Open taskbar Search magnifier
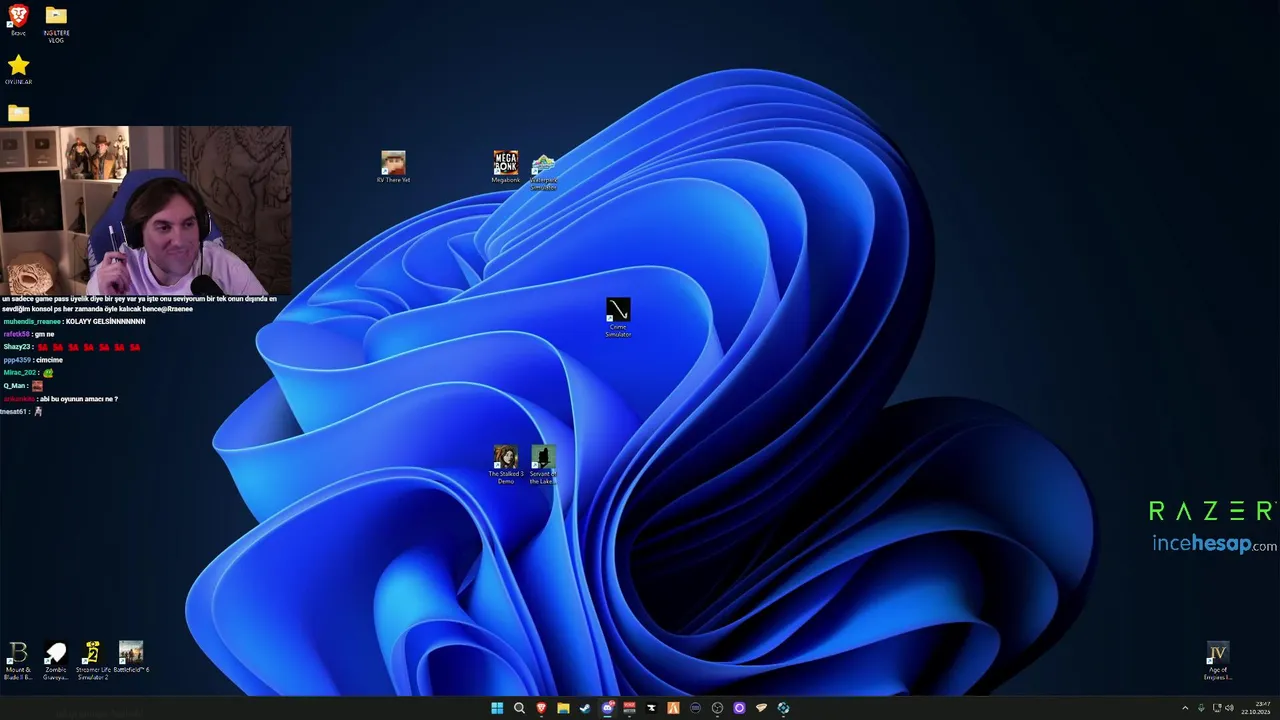Viewport: 1280px width, 720px height. (x=519, y=708)
